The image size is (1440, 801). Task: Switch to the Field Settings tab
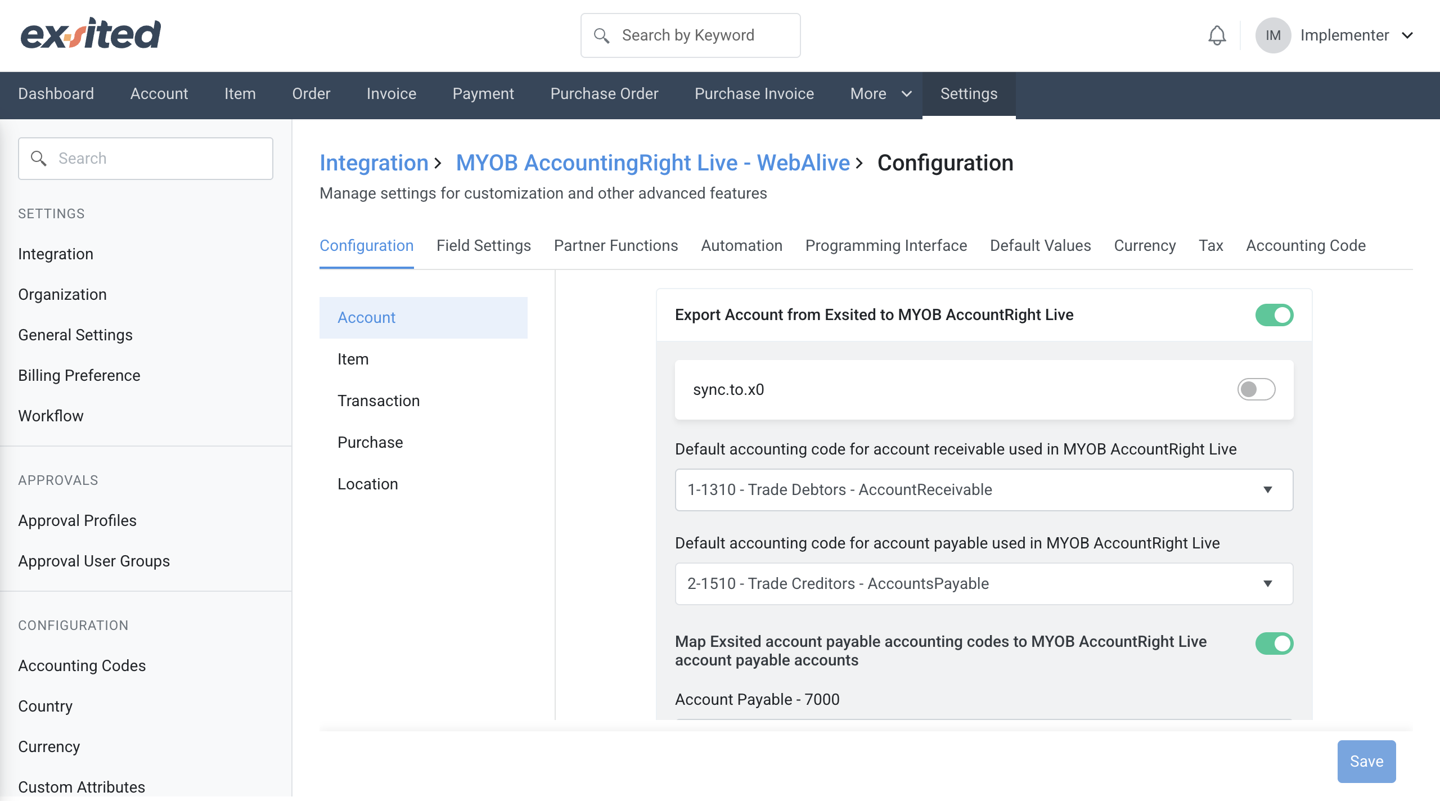click(483, 246)
